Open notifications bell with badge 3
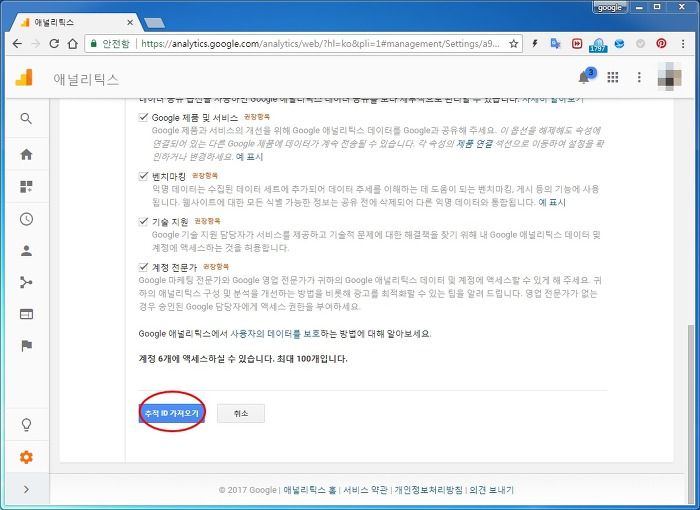 click(585, 77)
